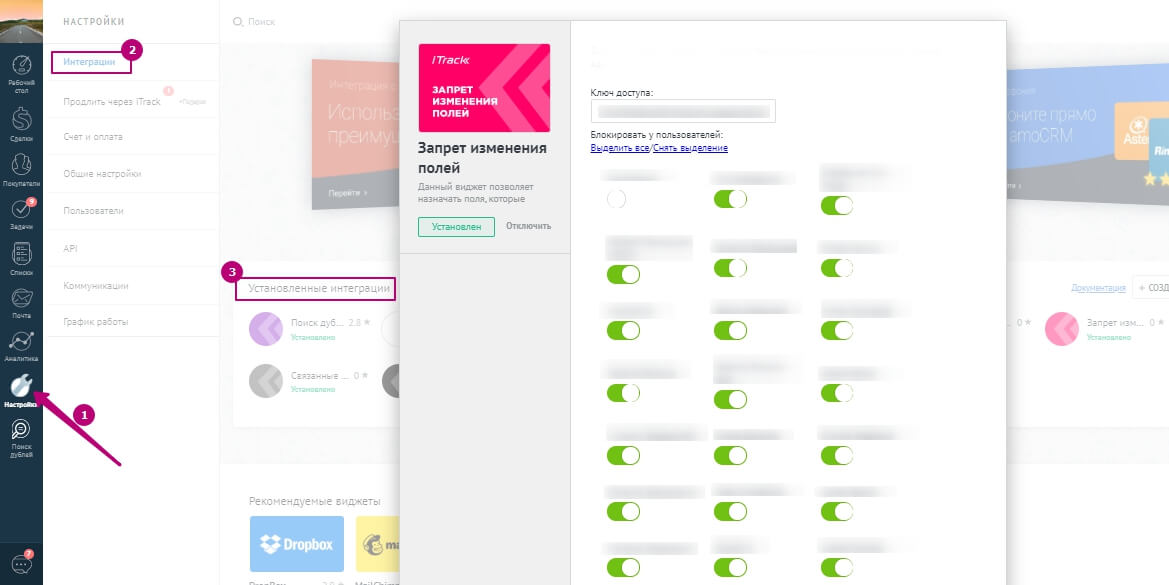
Task: Click the Установлен button
Action: pos(456,226)
